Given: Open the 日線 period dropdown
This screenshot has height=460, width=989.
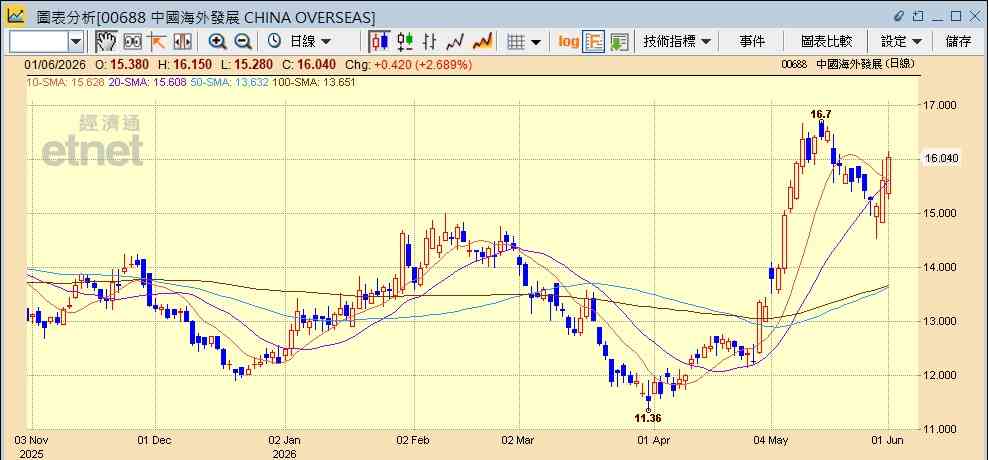Looking at the screenshot, I should (310, 42).
